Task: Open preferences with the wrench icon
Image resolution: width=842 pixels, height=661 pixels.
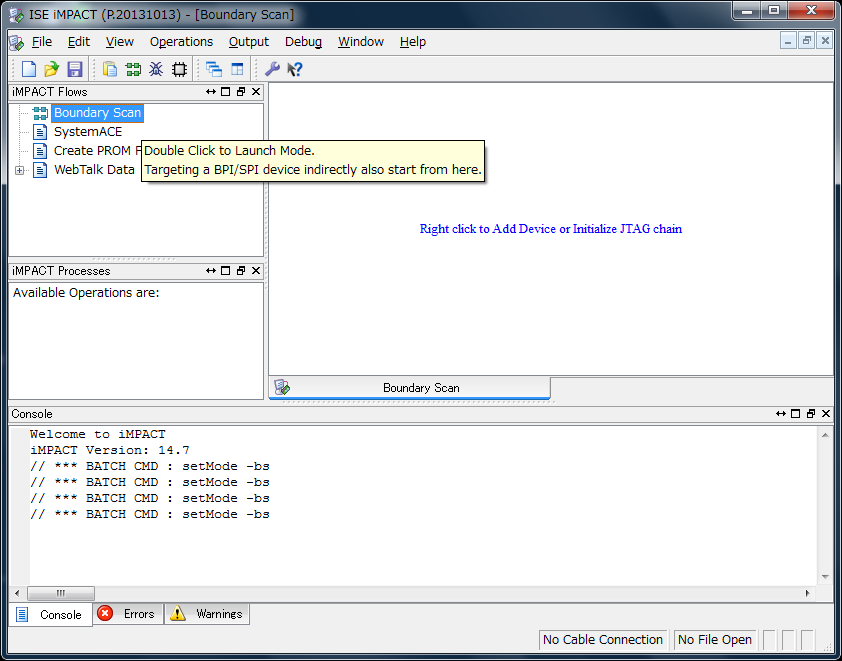Action: point(271,69)
